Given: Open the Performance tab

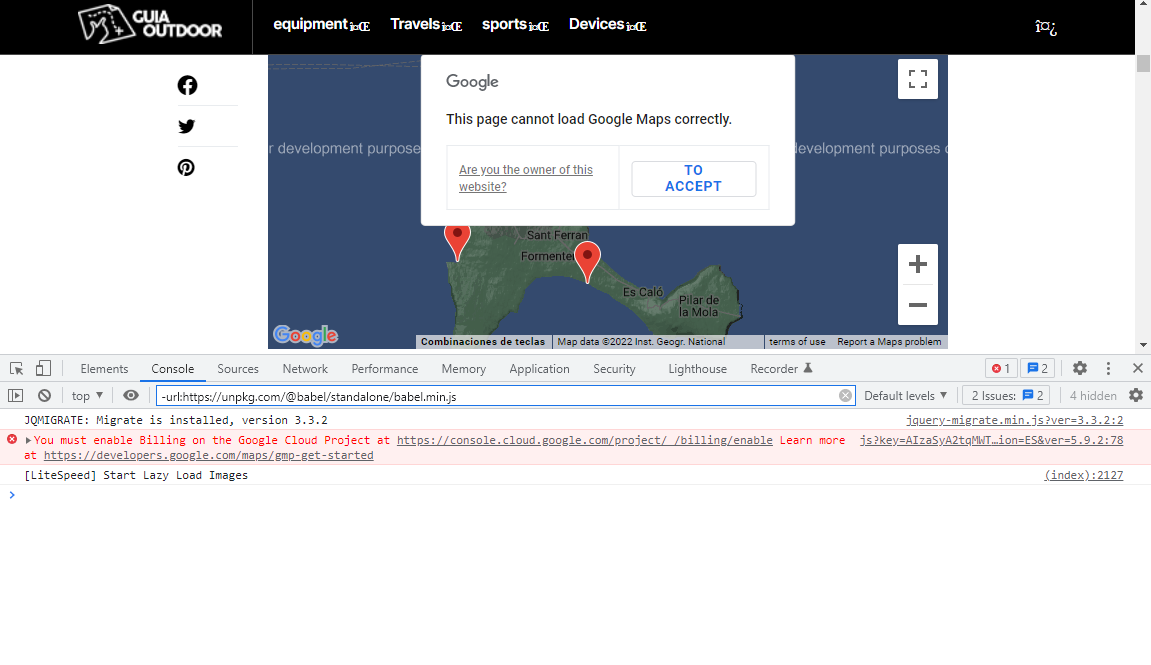Looking at the screenshot, I should (385, 368).
